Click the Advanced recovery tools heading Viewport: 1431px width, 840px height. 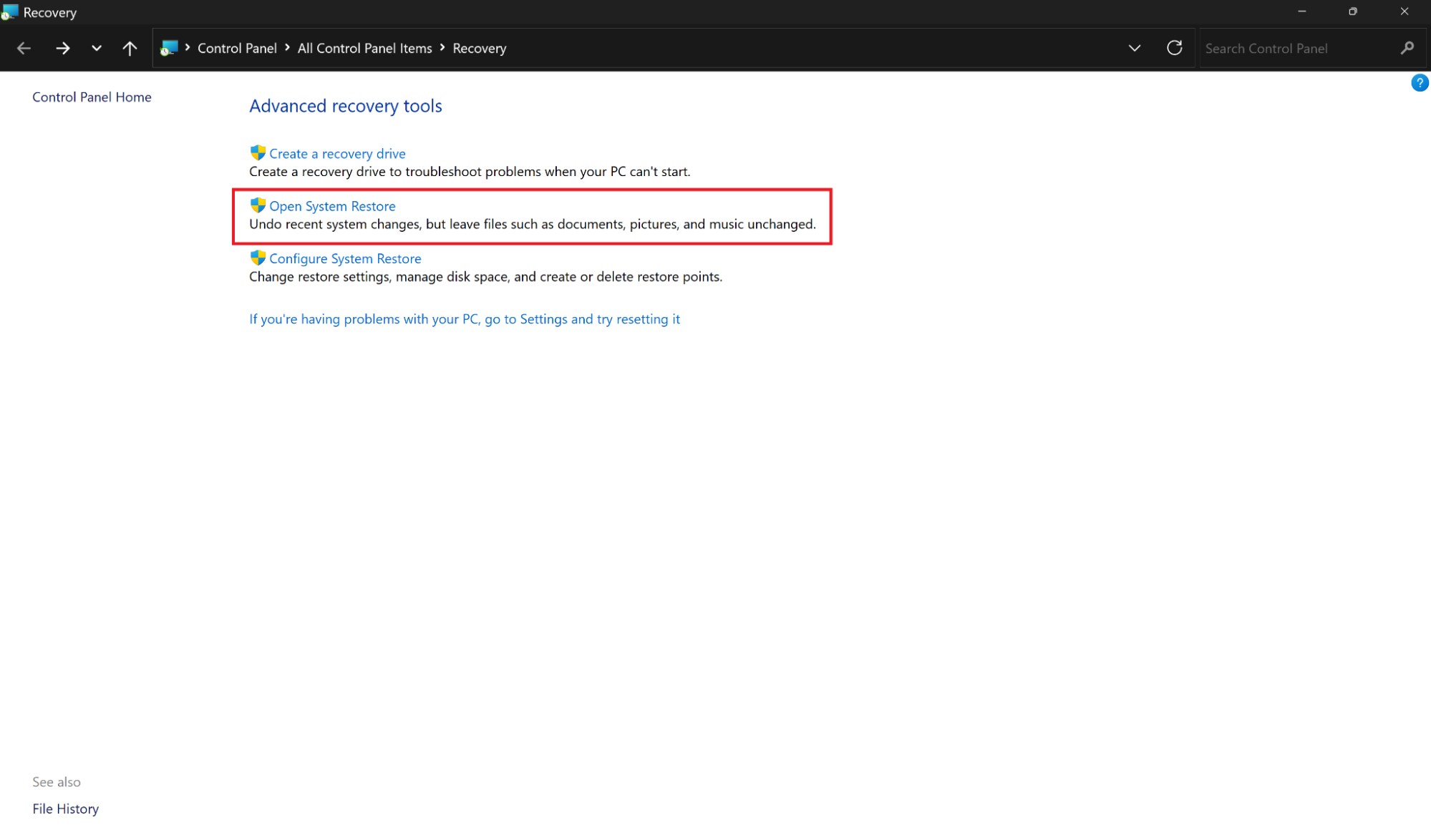pos(346,106)
